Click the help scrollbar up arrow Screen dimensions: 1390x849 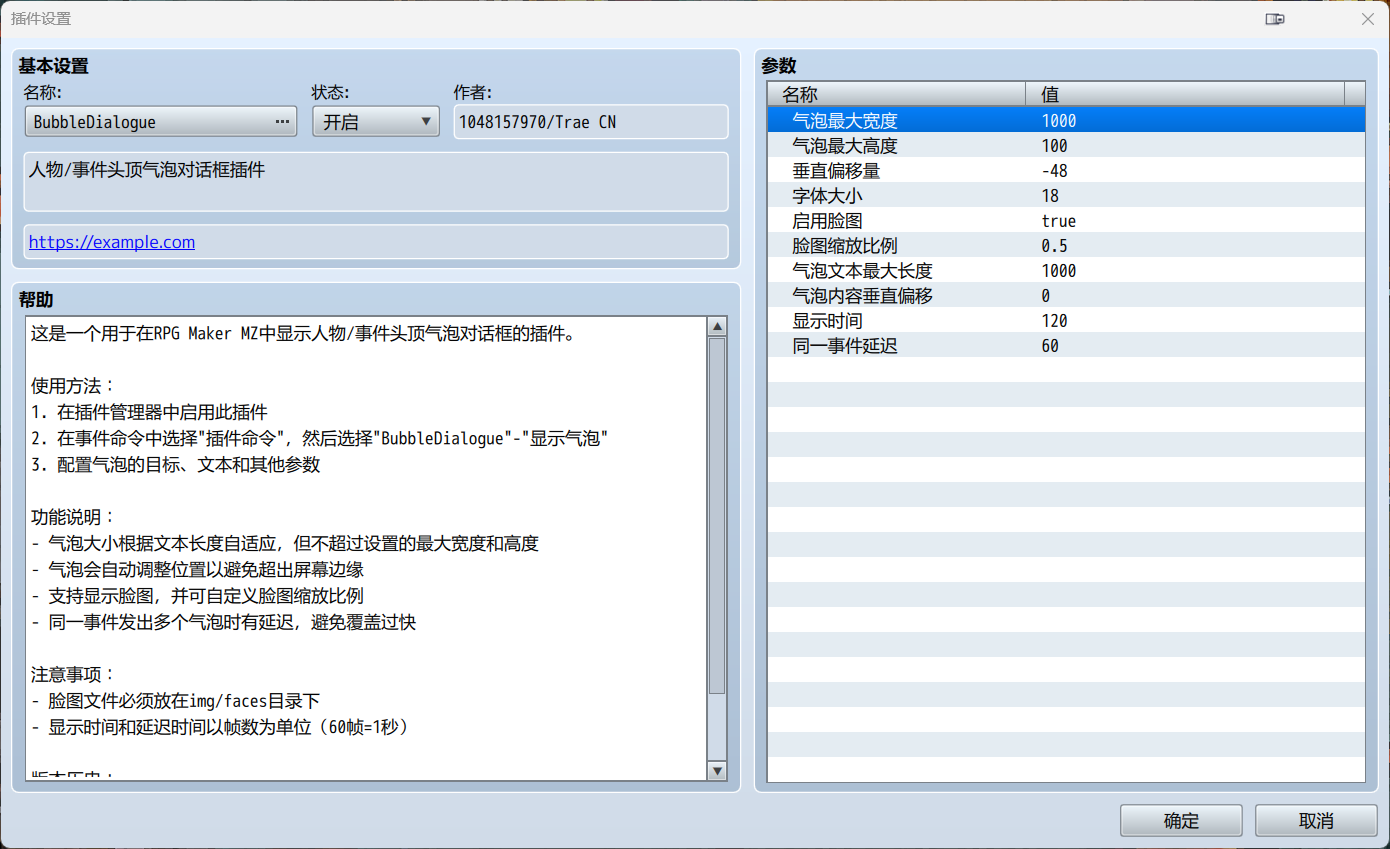pyautogui.click(x=717, y=327)
